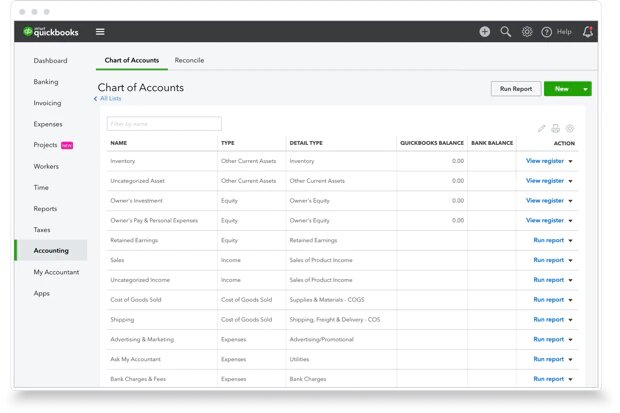620x413 pixels.
Task: Expand action dropdown for Retained Earnings row
Action: (570, 241)
